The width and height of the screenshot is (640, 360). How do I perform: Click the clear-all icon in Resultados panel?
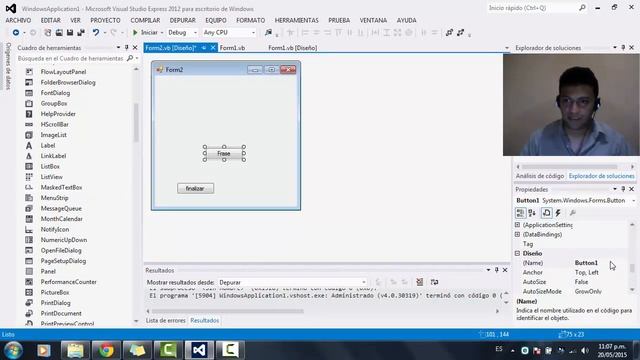(x=419, y=282)
